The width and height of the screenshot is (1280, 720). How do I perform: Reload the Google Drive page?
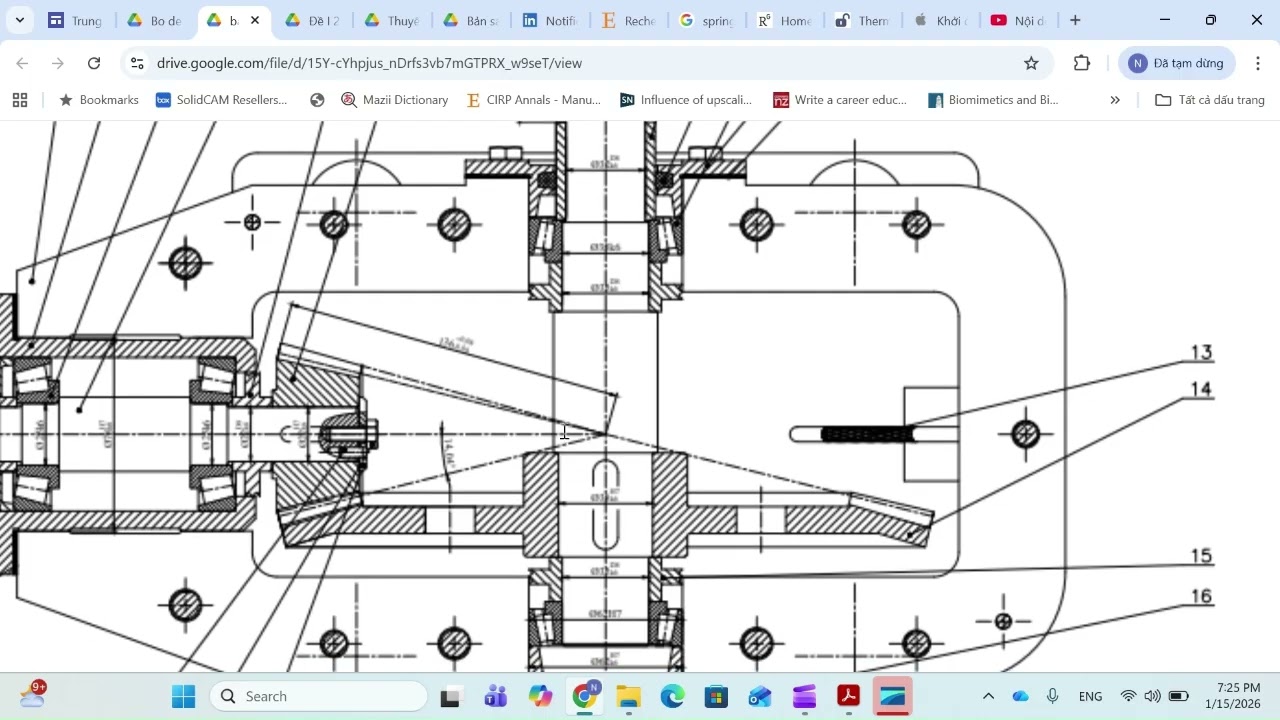point(94,63)
